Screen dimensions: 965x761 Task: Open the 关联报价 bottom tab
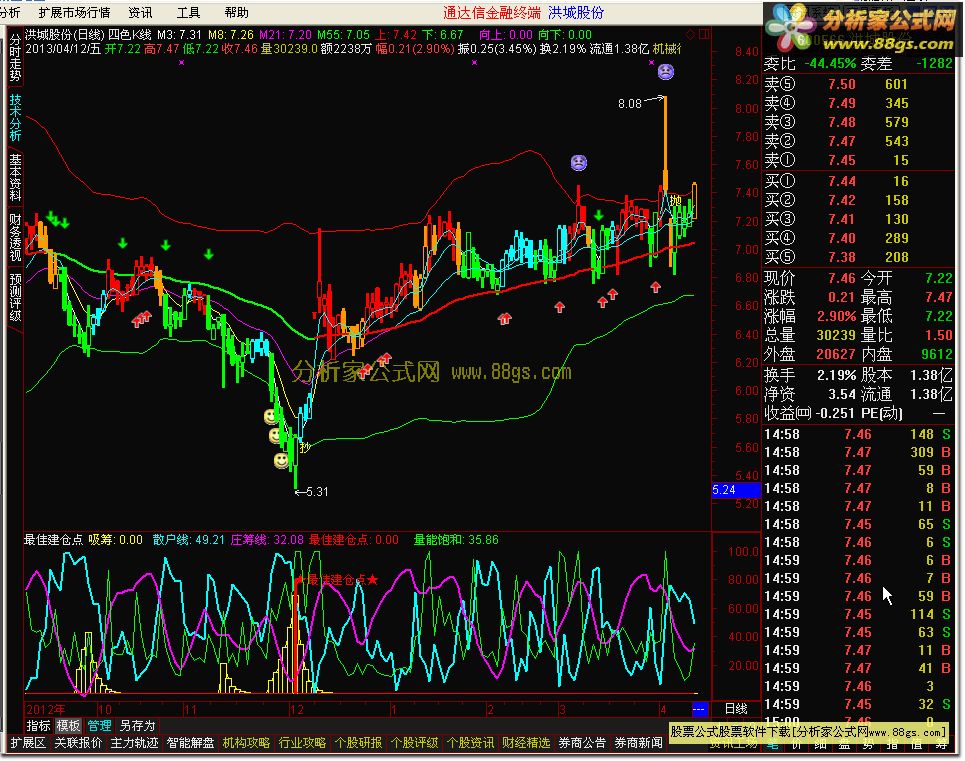coord(78,743)
